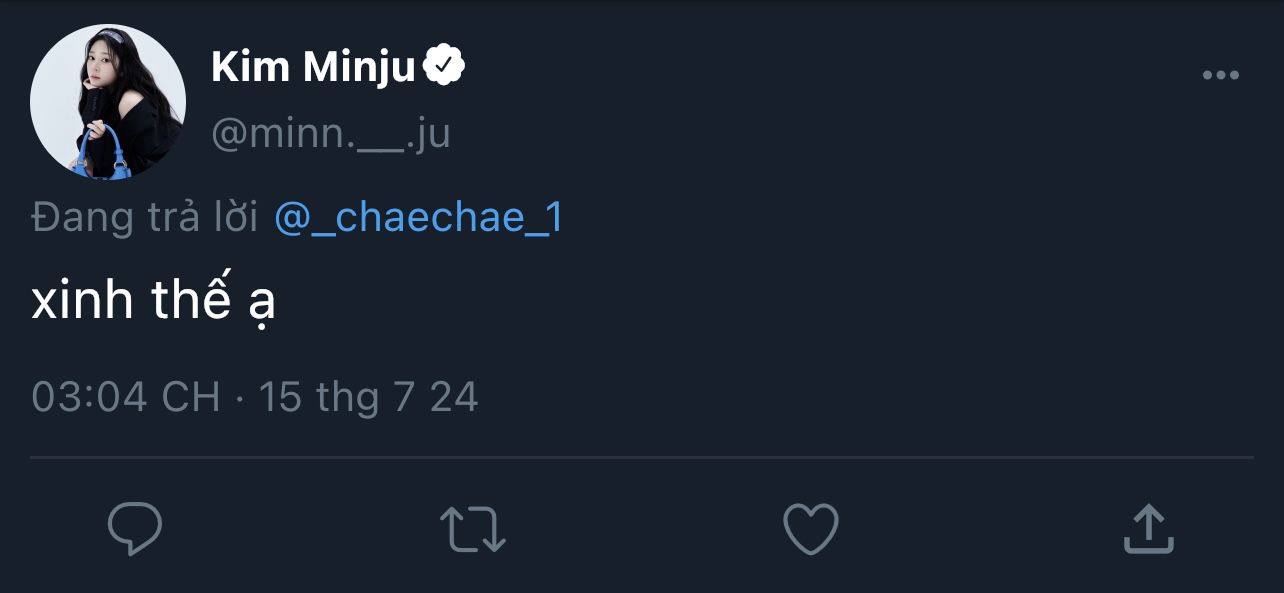Share the tweet via the upload arrow icon
Viewport: 1284px width, 593px height.
pos(1147,529)
